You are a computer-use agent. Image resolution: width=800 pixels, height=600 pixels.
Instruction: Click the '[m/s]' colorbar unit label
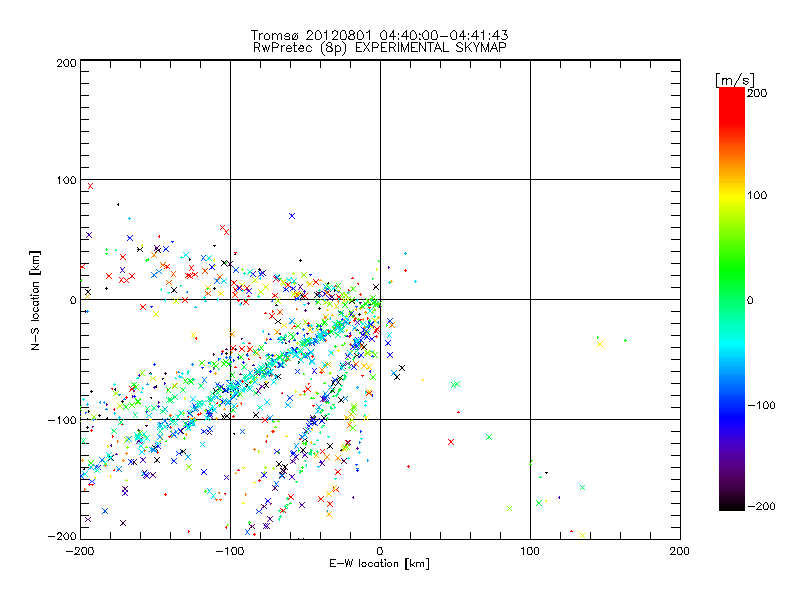point(735,80)
